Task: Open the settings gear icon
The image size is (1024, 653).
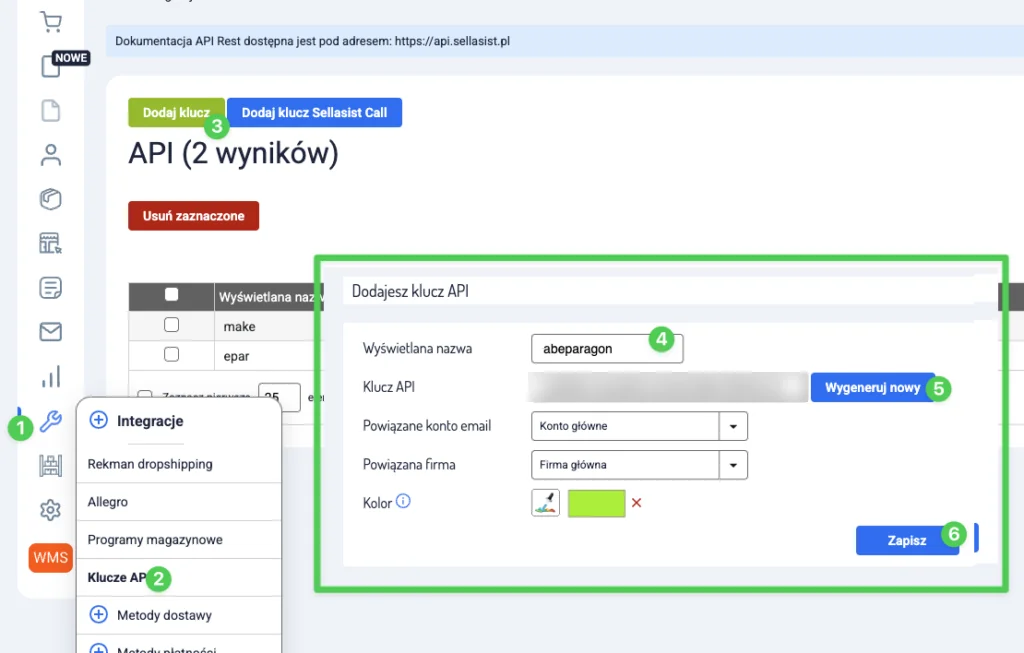Action: (50, 510)
